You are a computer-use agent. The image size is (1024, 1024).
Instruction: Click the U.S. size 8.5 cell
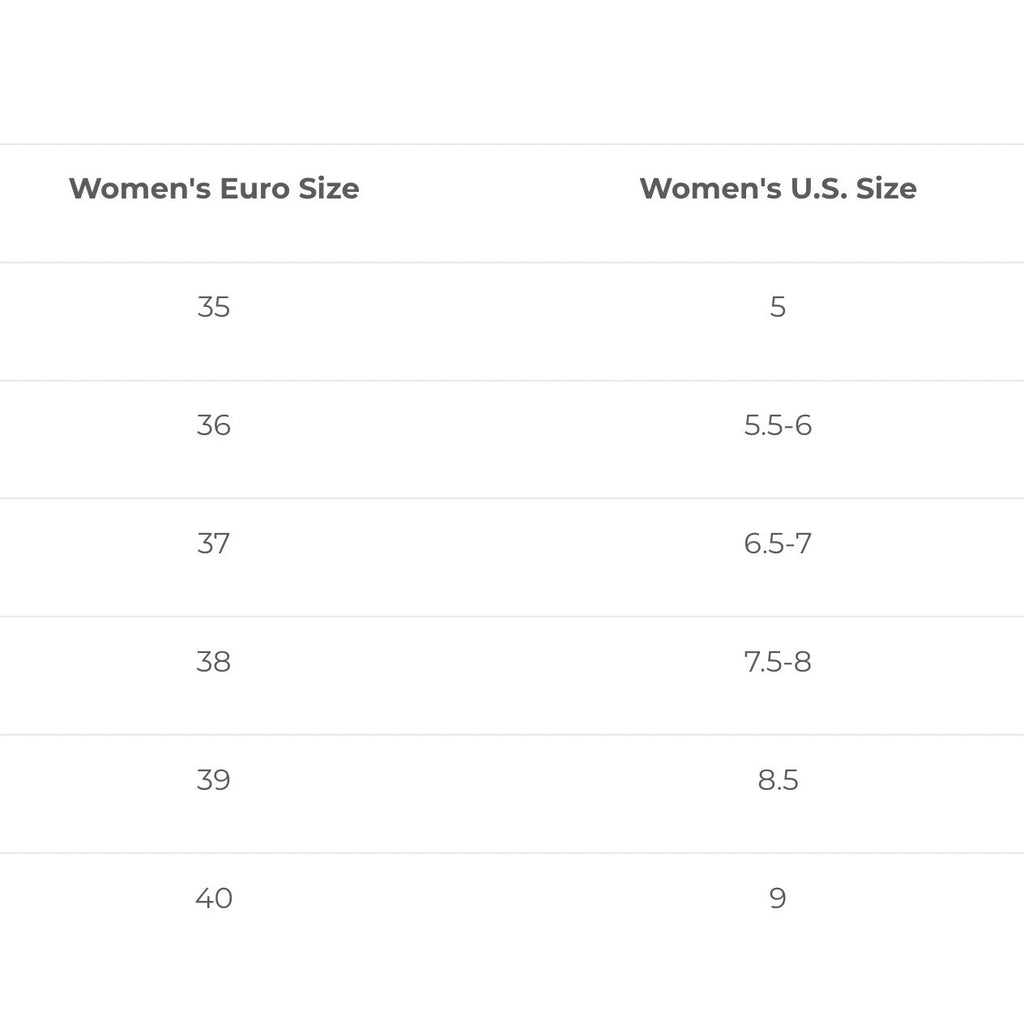tap(778, 779)
